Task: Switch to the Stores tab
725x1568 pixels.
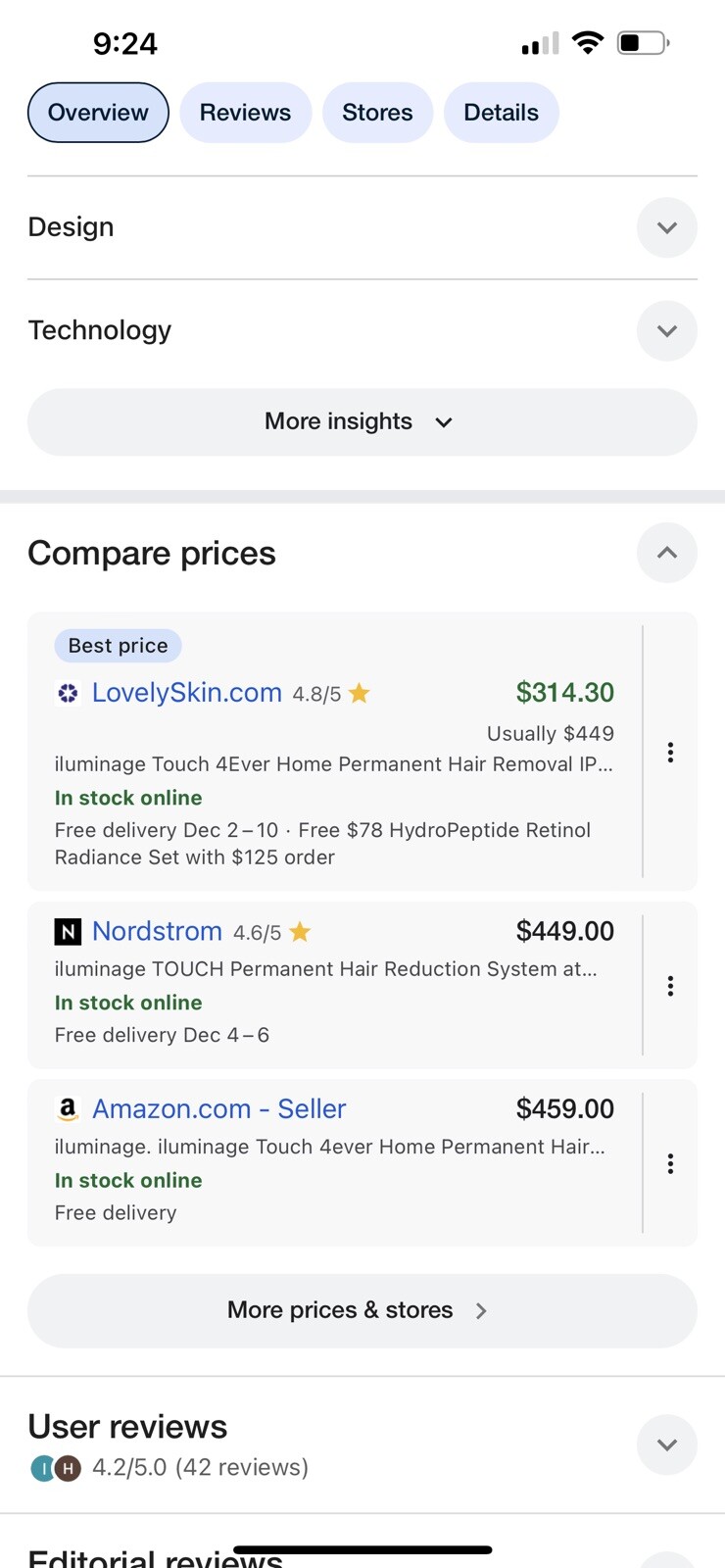Action: click(x=377, y=113)
